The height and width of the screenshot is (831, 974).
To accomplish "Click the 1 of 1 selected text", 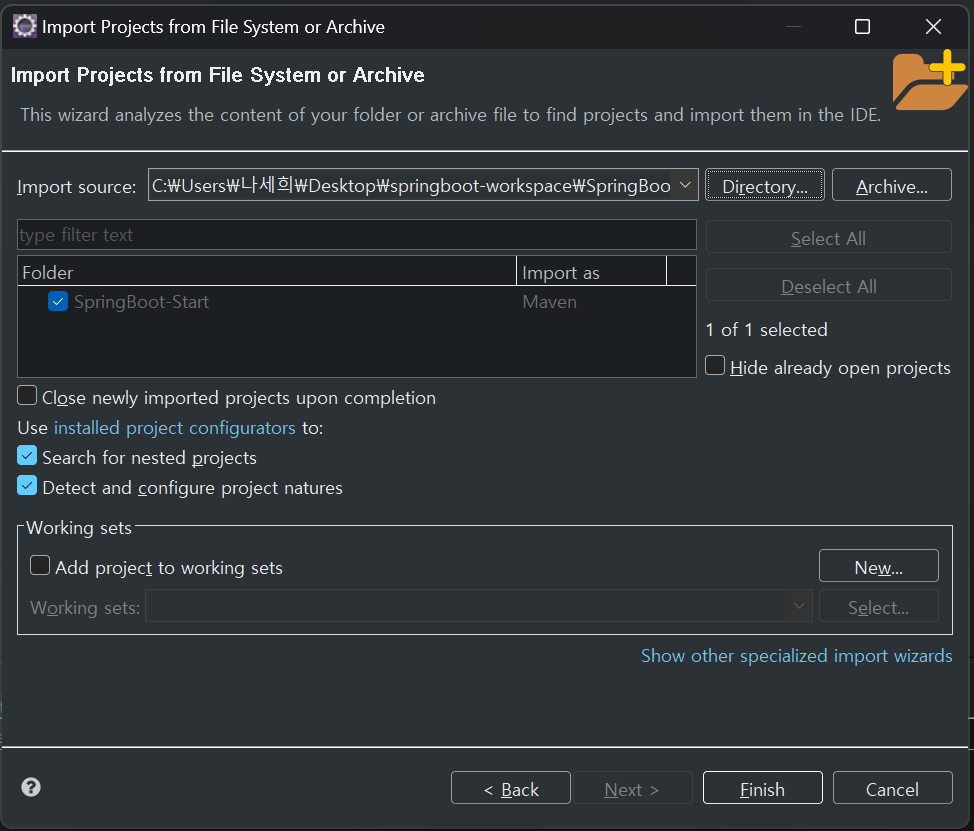I will [x=767, y=330].
